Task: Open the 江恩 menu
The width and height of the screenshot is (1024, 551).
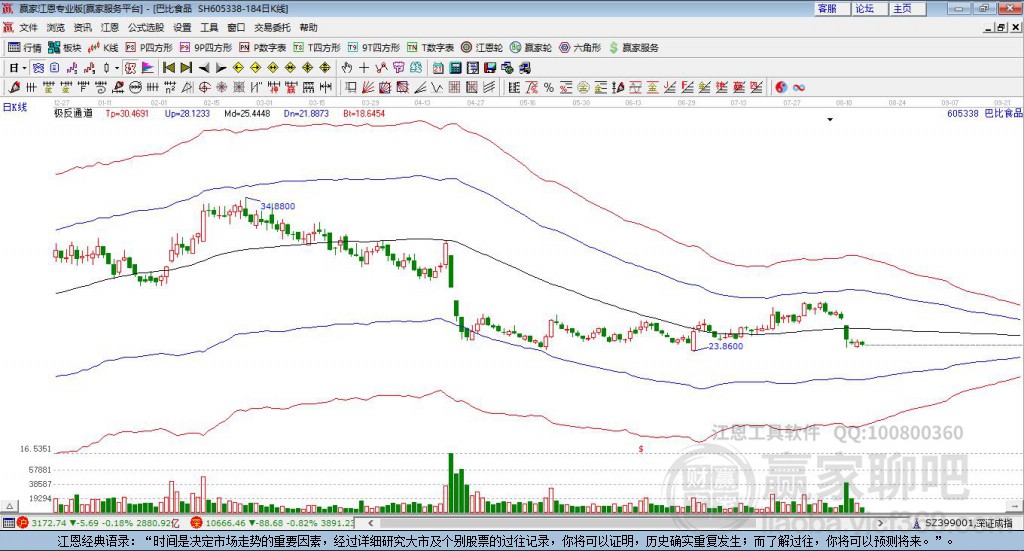Action: point(110,27)
